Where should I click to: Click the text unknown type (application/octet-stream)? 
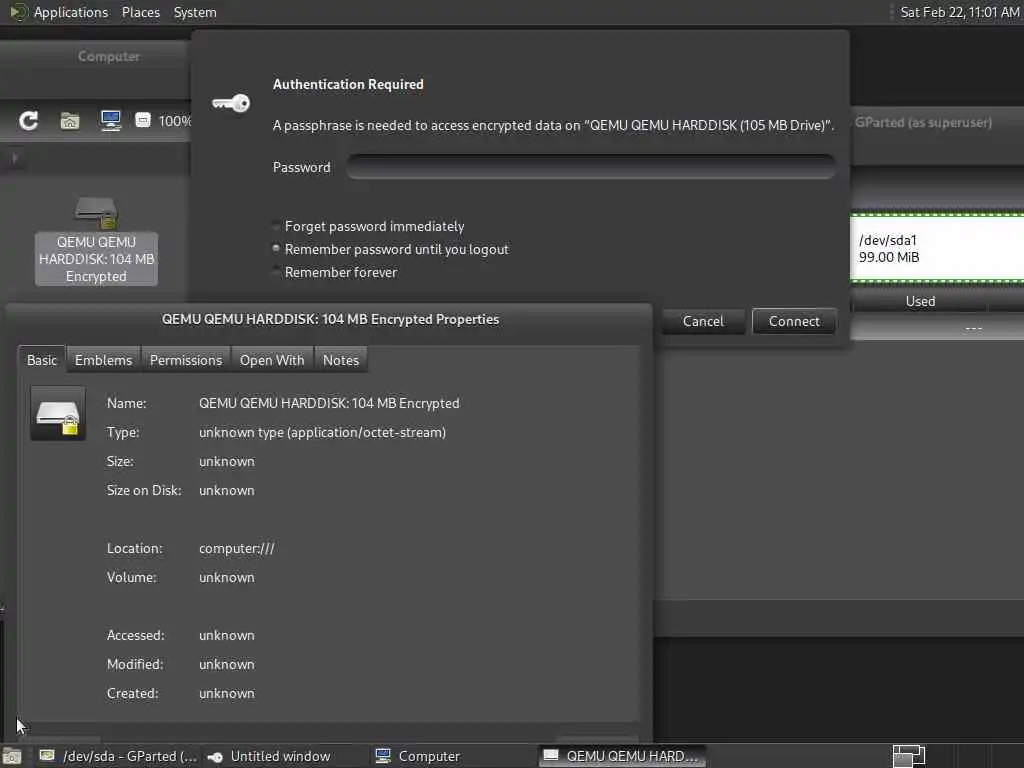coord(323,432)
